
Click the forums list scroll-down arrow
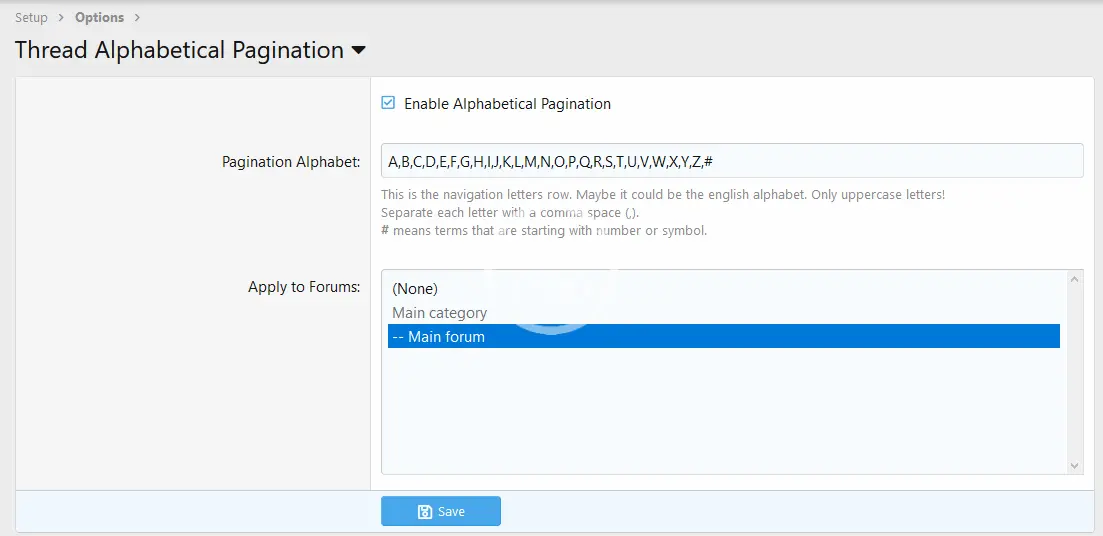pyautogui.click(x=1075, y=465)
